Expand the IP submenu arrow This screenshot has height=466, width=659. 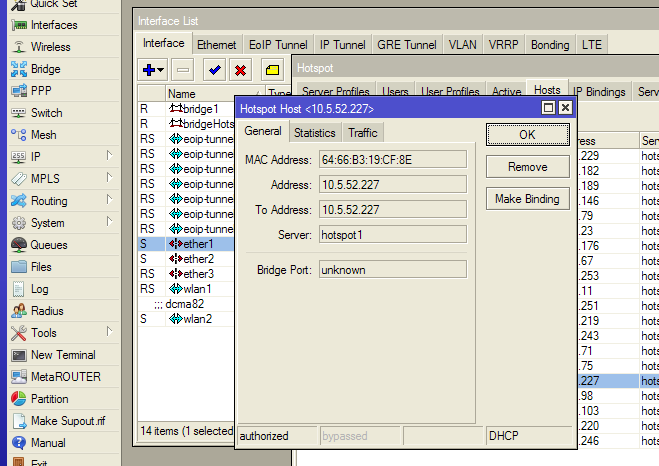pyautogui.click(x=109, y=157)
